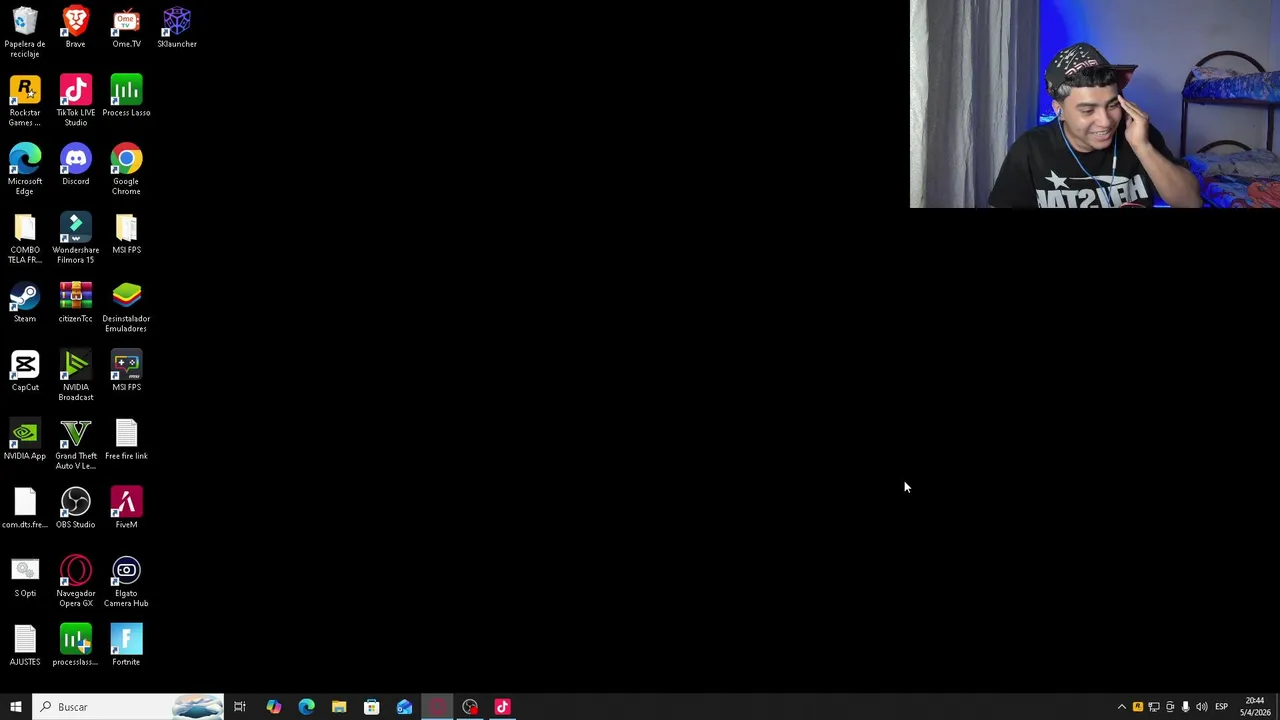Open the volume control in the tray
The image size is (1280, 720).
[1201, 707]
